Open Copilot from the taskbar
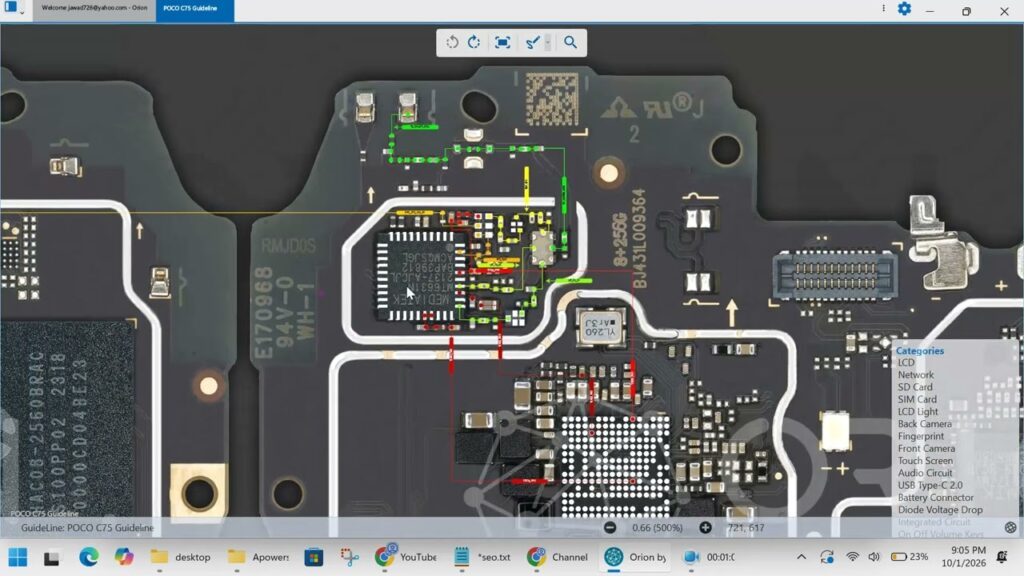 [x=123, y=557]
